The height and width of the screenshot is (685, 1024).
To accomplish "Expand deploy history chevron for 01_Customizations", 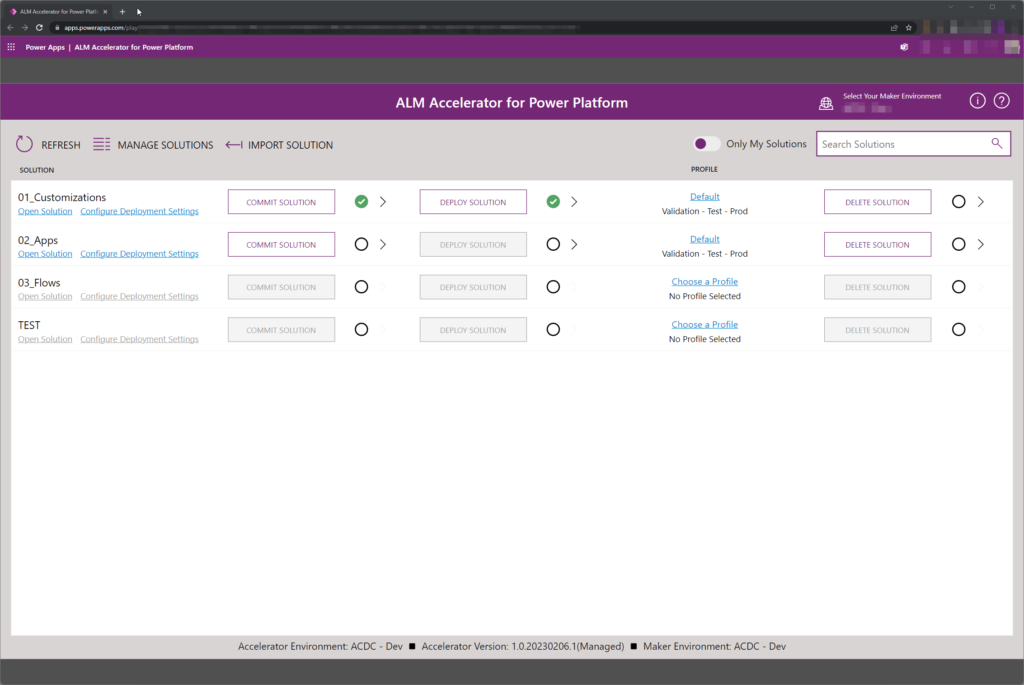I will pyautogui.click(x=575, y=202).
